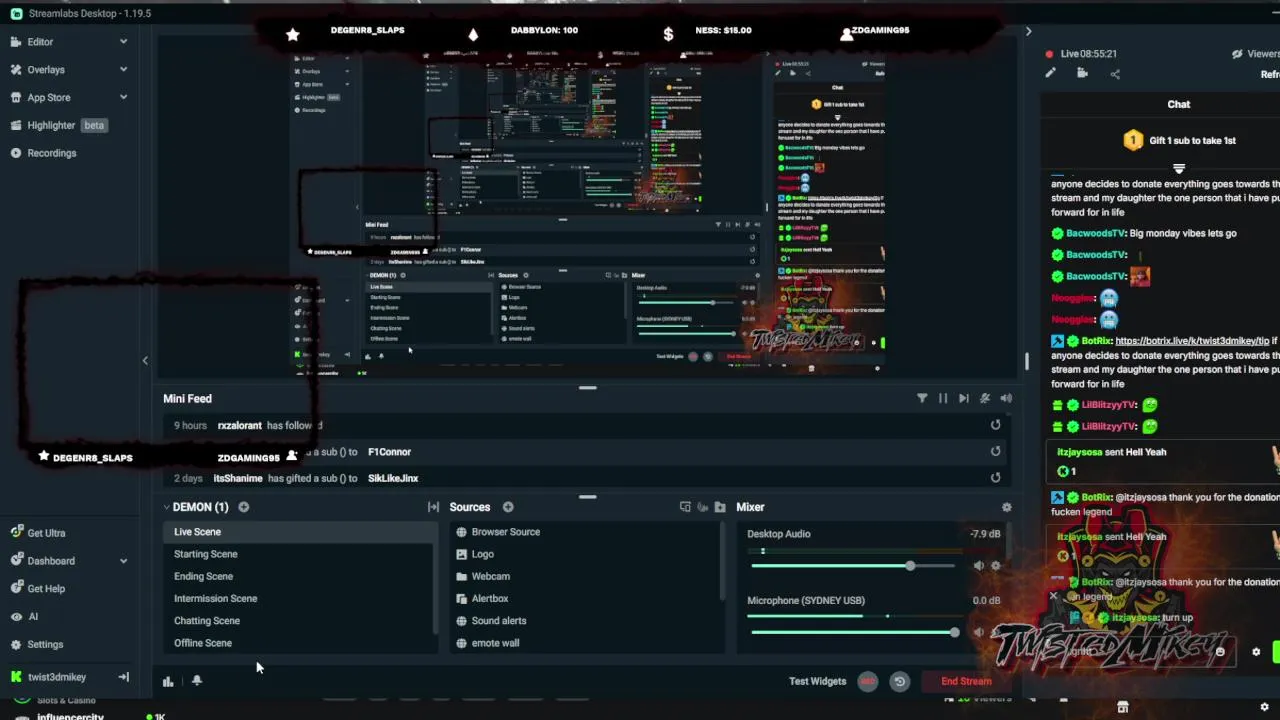This screenshot has height=720, width=1280.
Task: Select the Live Scene
Action: point(300,532)
